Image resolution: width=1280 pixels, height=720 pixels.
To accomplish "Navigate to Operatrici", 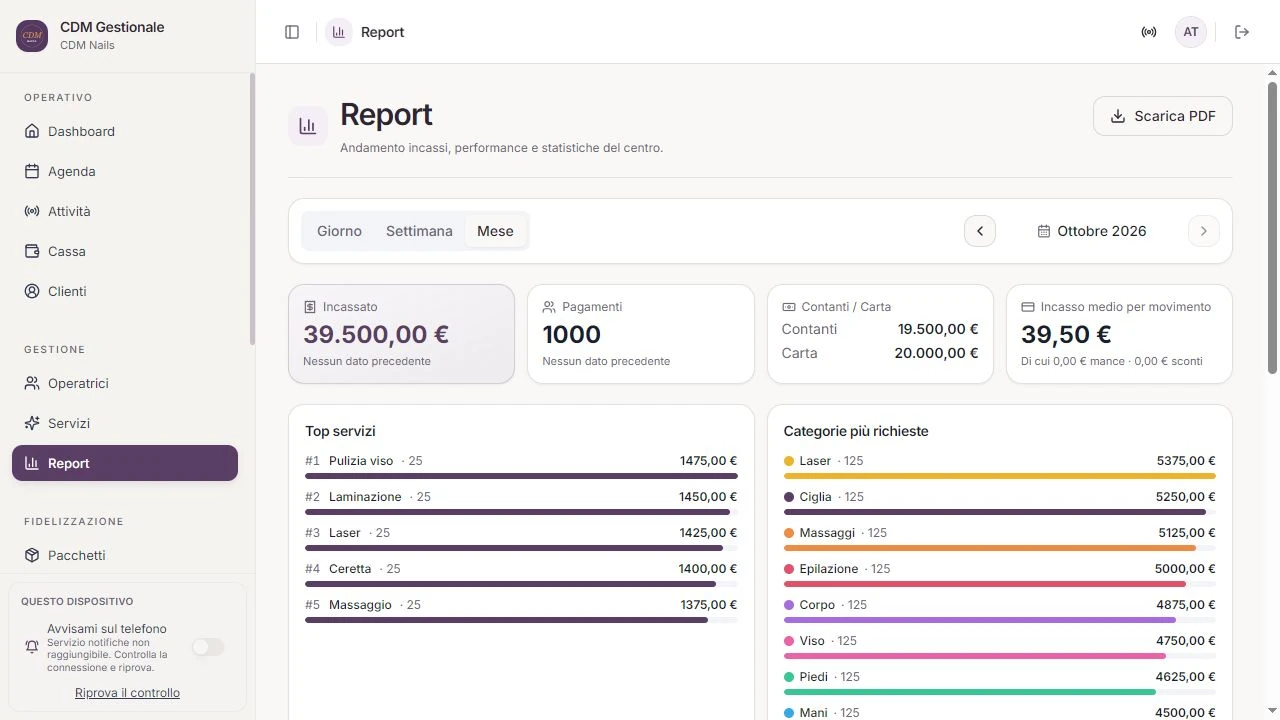I will coord(125,383).
